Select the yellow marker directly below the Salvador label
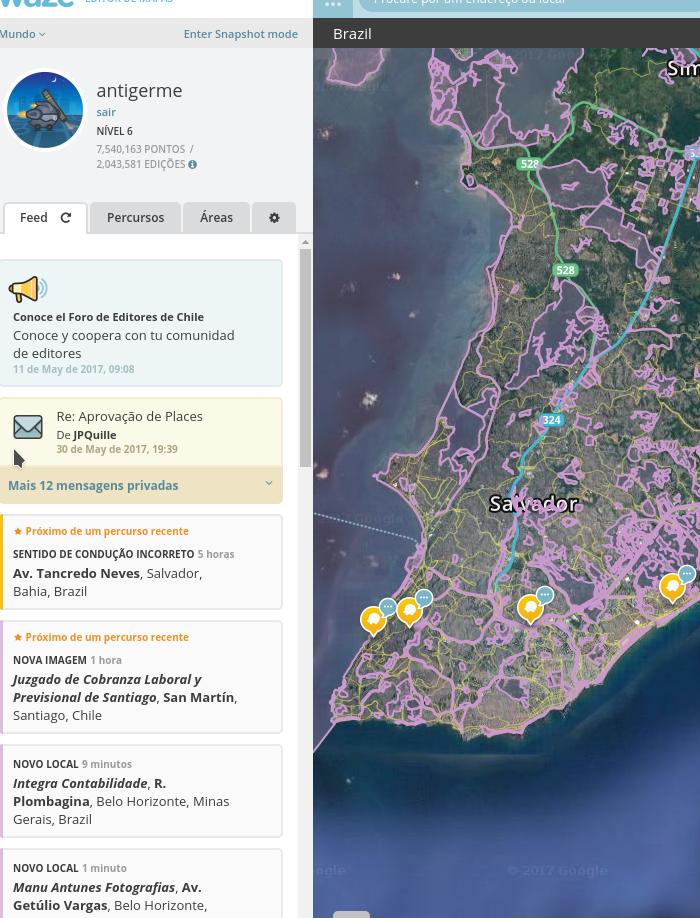The width and height of the screenshot is (700, 918). pyautogui.click(x=530, y=607)
